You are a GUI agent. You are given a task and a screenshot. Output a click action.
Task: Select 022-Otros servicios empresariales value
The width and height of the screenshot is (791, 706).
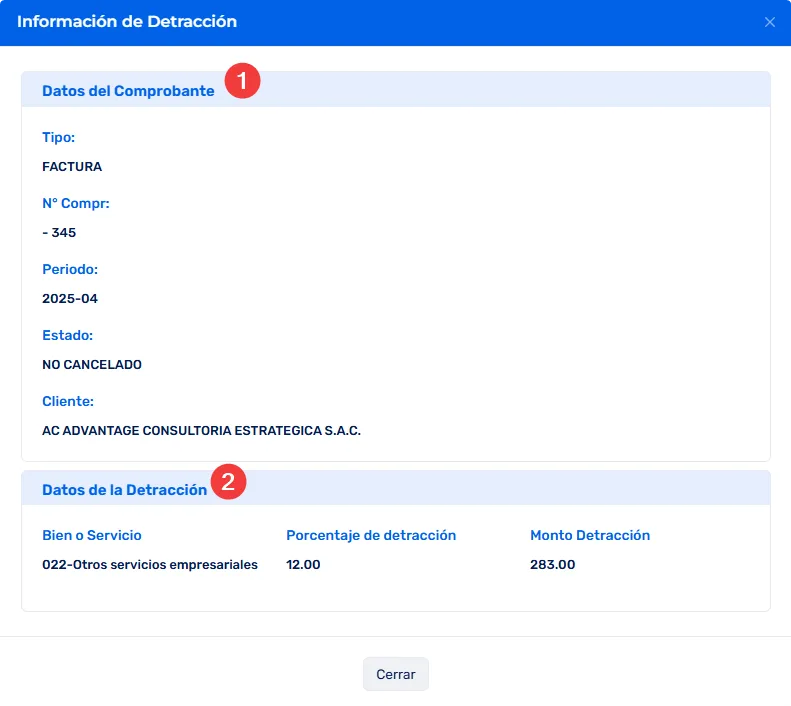tap(150, 565)
